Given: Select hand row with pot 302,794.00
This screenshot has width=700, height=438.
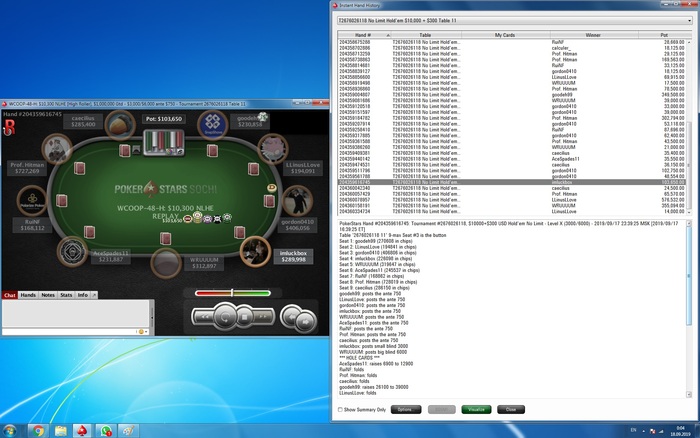Looking at the screenshot, I should pyautogui.click(x=512, y=118).
